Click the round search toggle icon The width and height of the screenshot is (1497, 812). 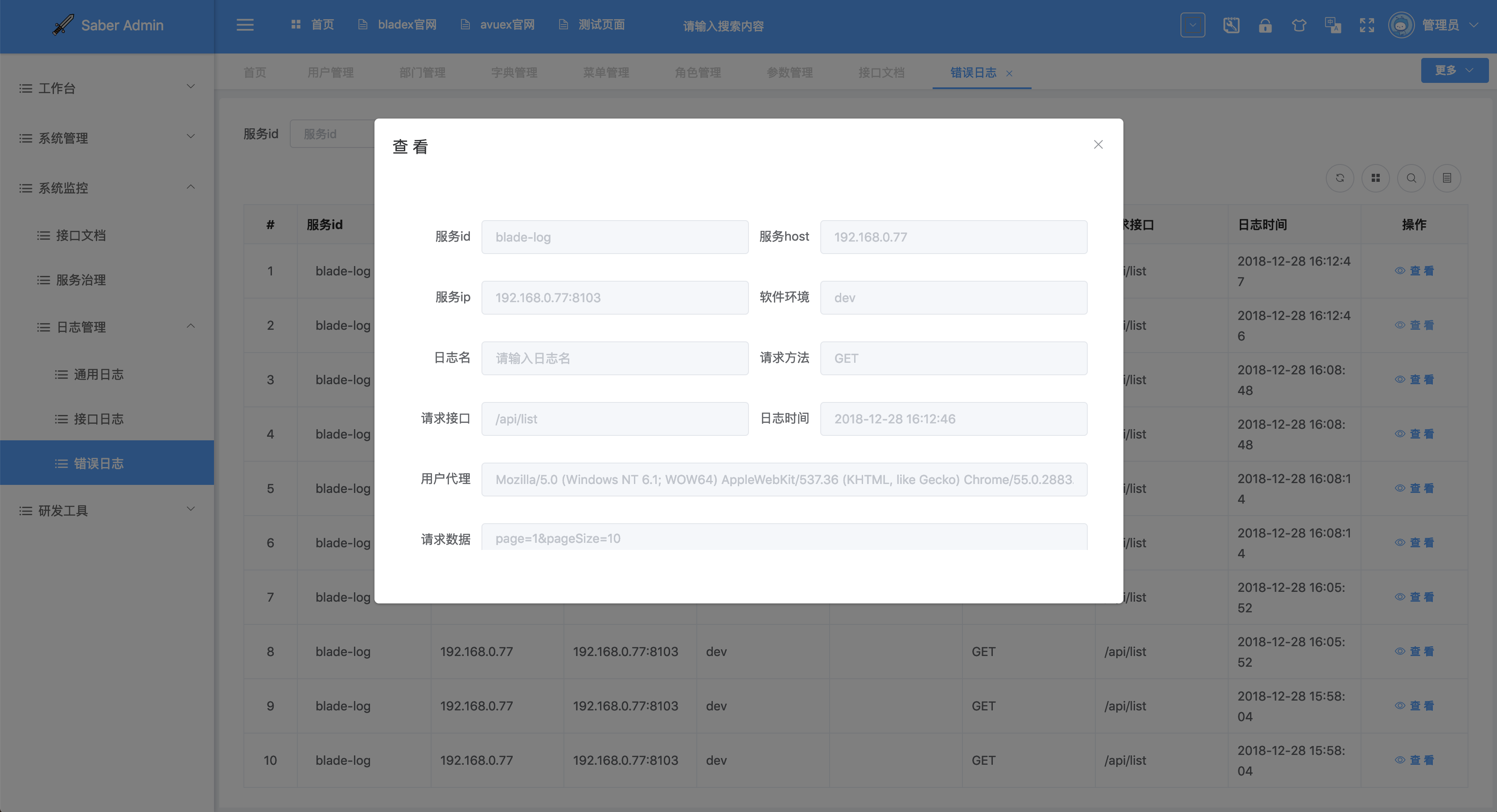[1411, 178]
